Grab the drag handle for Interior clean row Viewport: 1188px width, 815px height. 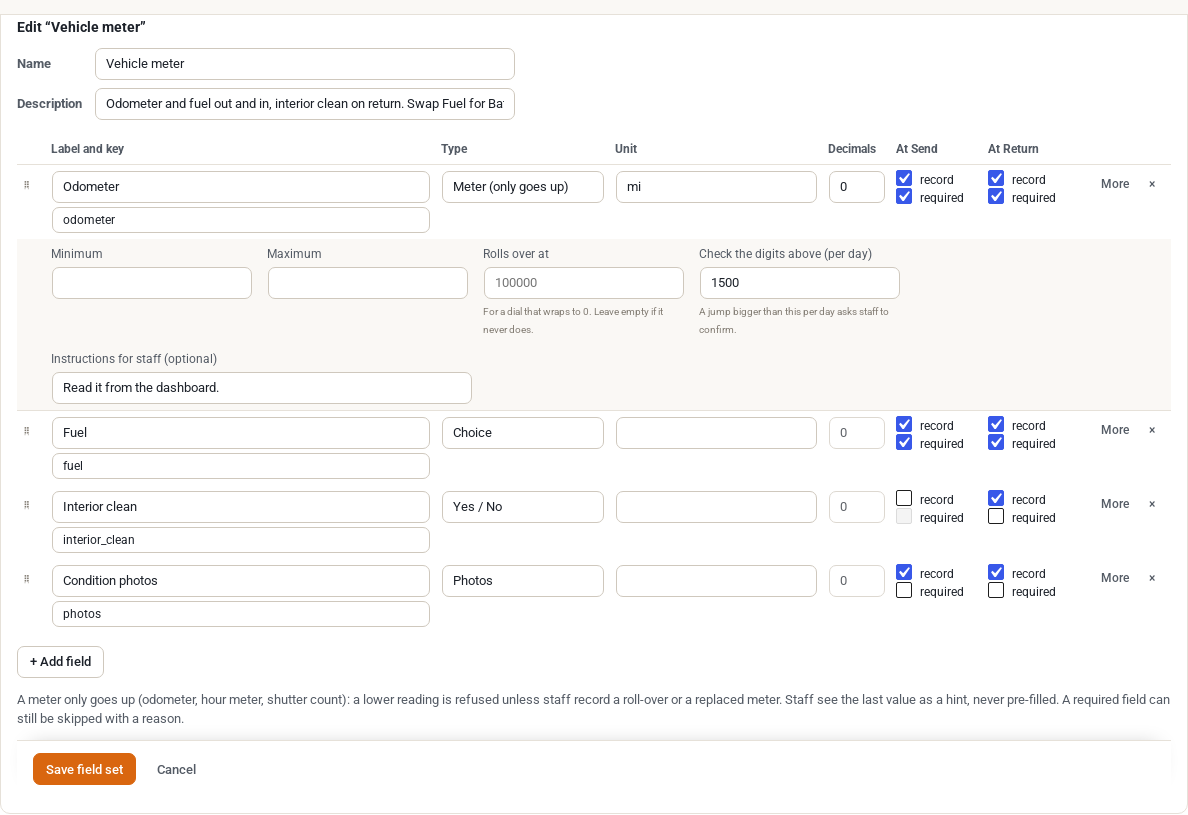[27, 505]
